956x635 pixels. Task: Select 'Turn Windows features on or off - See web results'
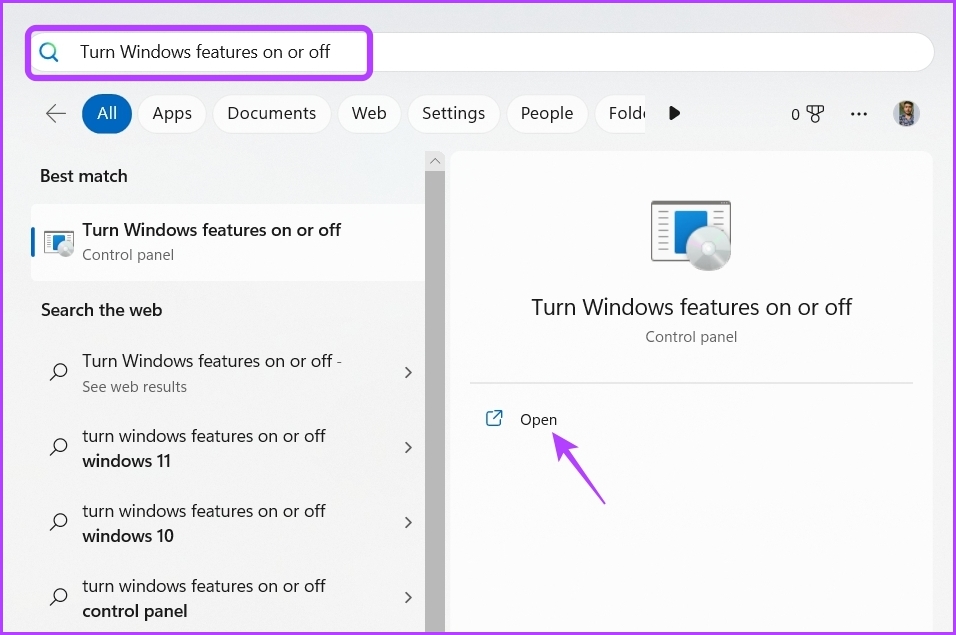228,373
